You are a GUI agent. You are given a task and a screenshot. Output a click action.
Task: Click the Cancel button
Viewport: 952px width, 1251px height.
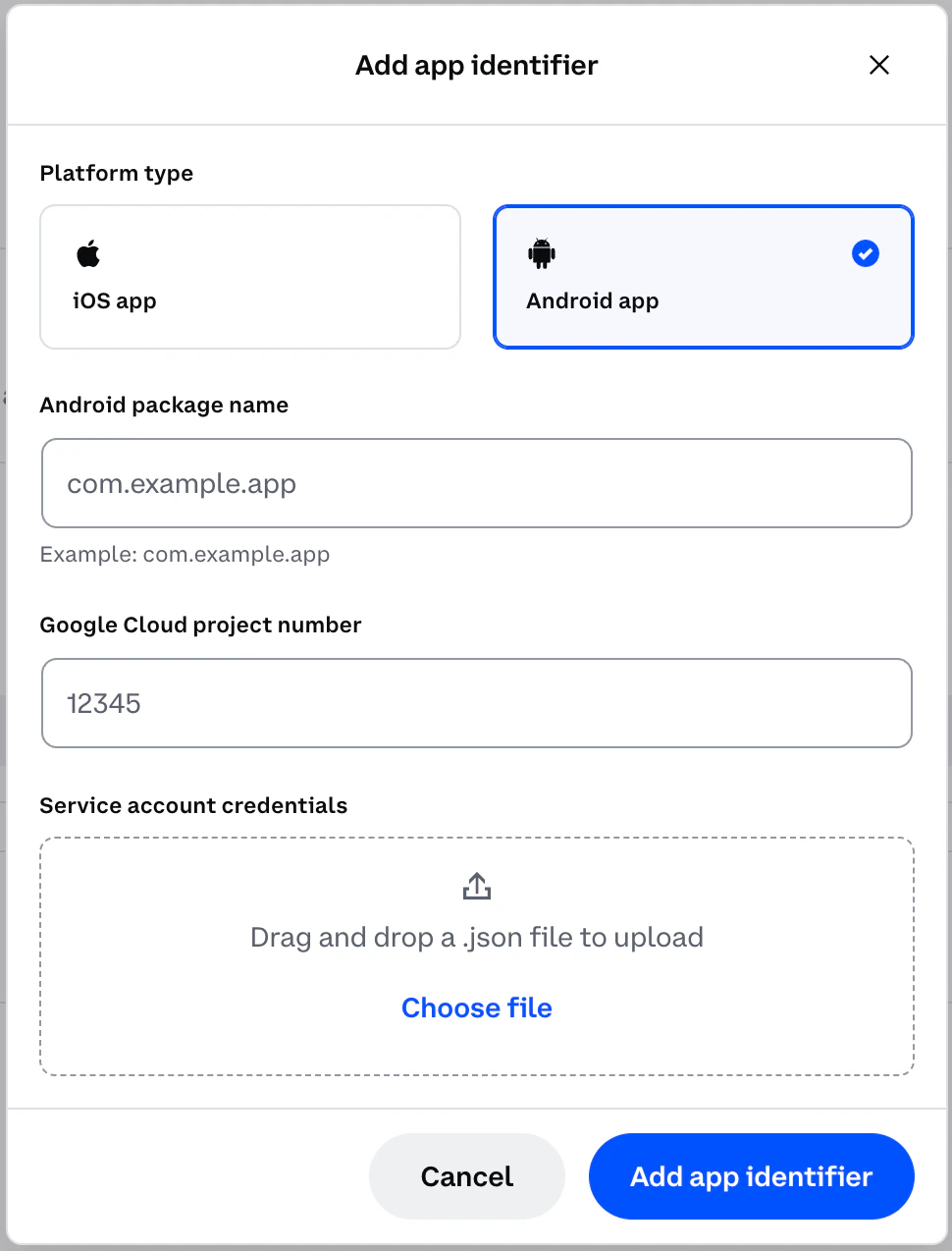pyautogui.click(x=466, y=1176)
